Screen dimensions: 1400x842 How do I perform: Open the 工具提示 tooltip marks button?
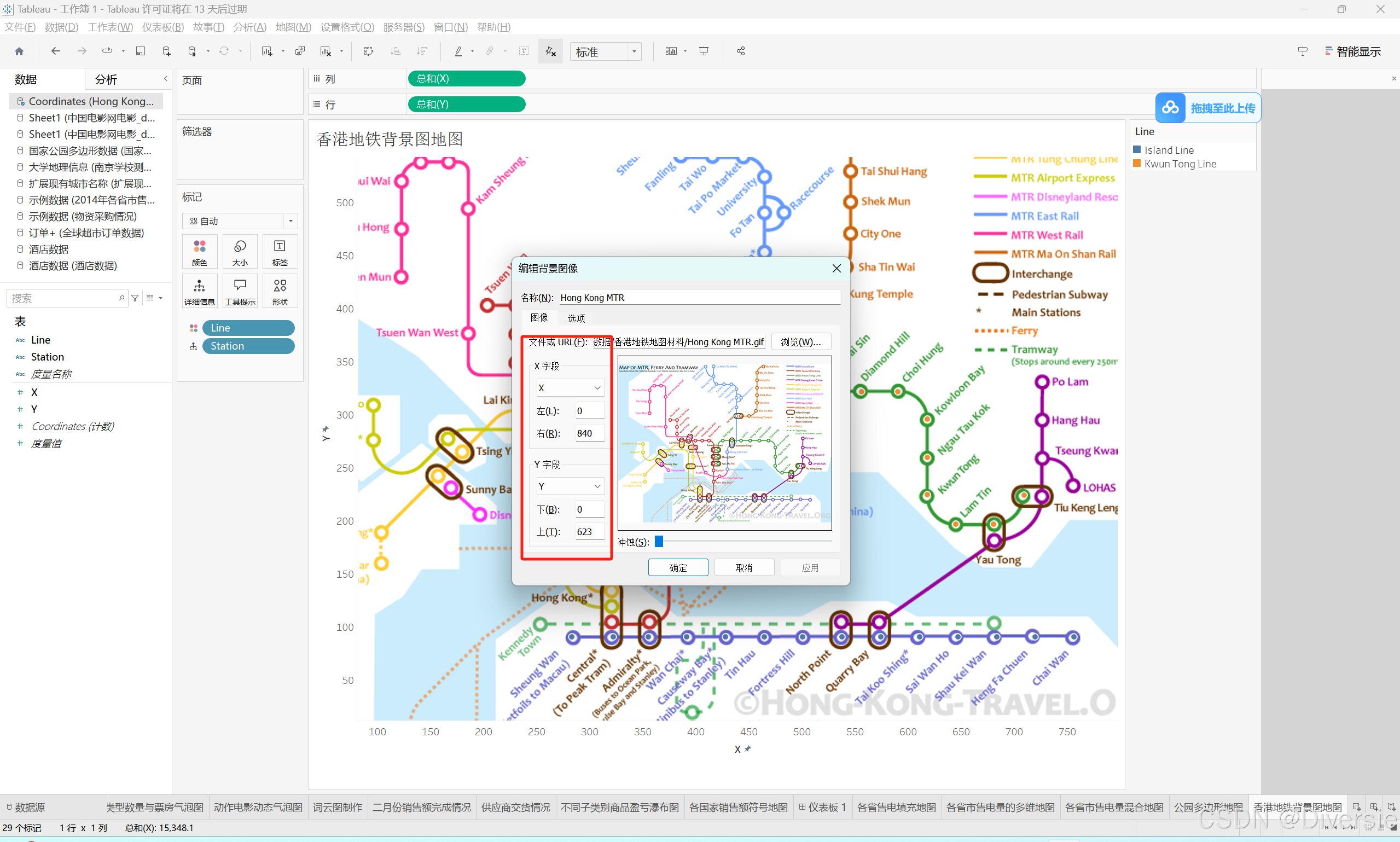point(240,291)
